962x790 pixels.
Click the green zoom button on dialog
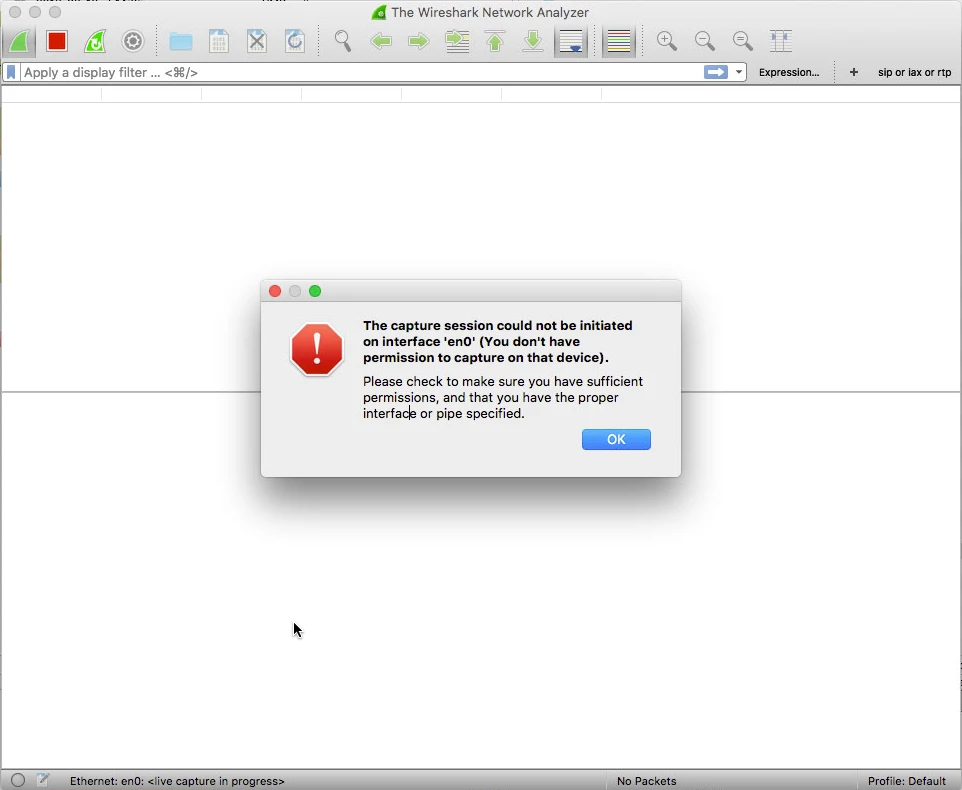point(315,291)
